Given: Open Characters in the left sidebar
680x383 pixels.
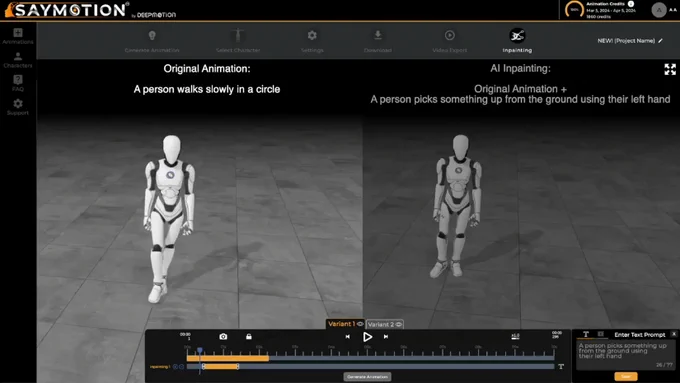Looking at the screenshot, I should tap(18, 60).
